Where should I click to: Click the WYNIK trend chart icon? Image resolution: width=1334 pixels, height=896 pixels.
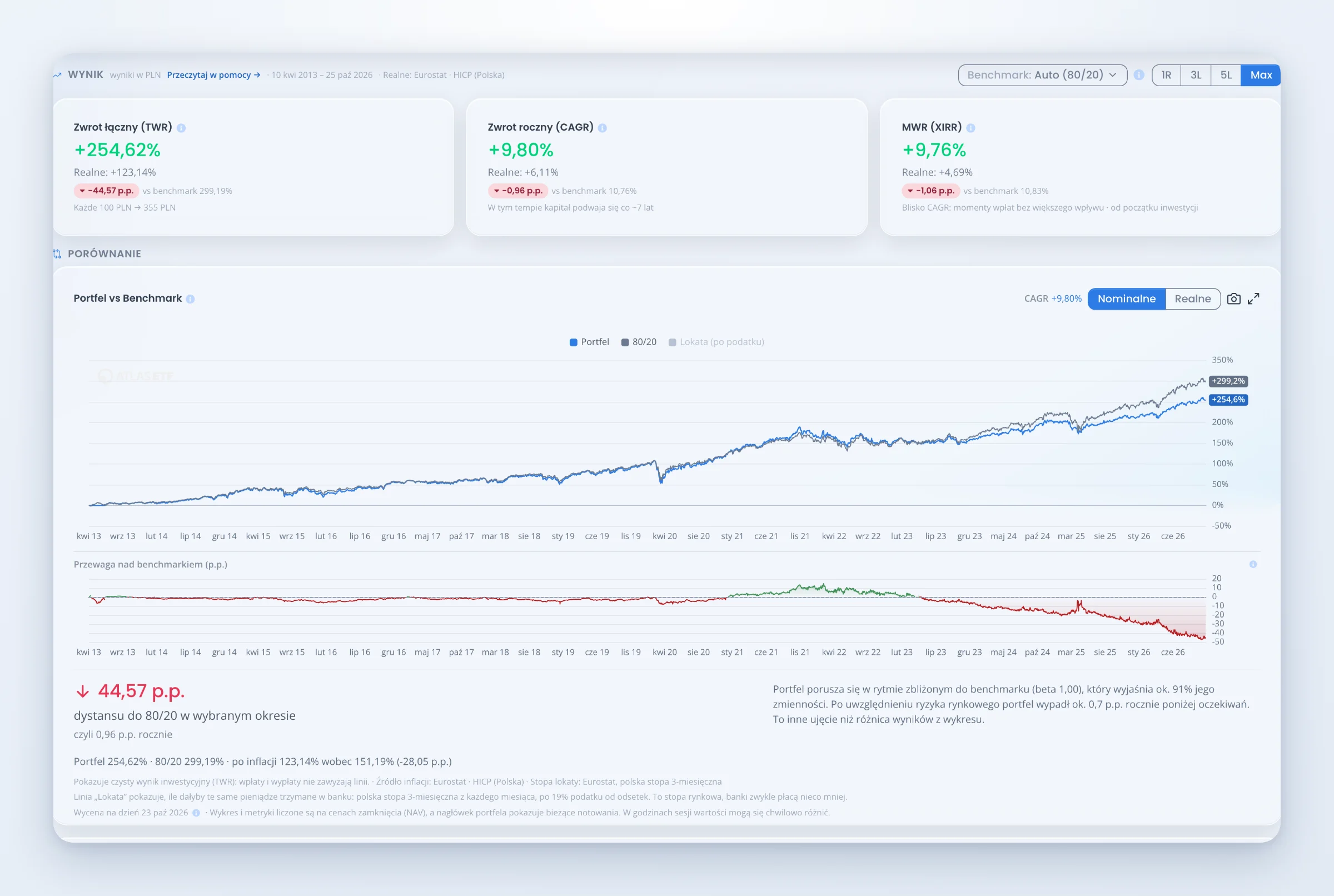57,75
